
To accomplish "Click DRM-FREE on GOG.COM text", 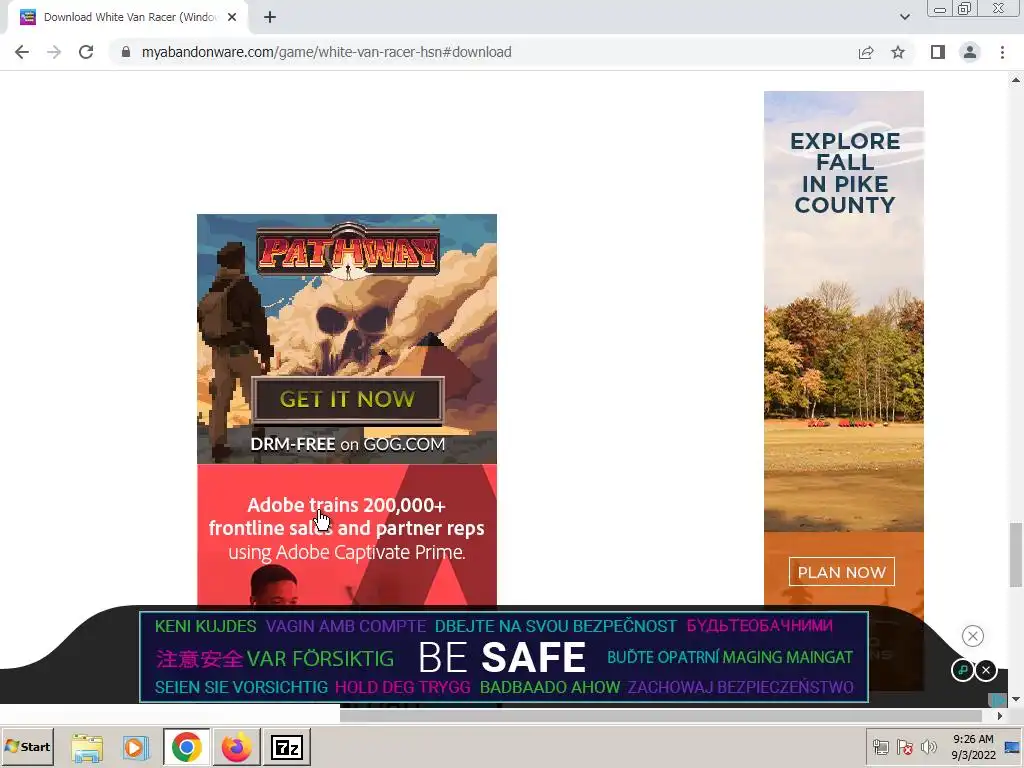I will [347, 444].
